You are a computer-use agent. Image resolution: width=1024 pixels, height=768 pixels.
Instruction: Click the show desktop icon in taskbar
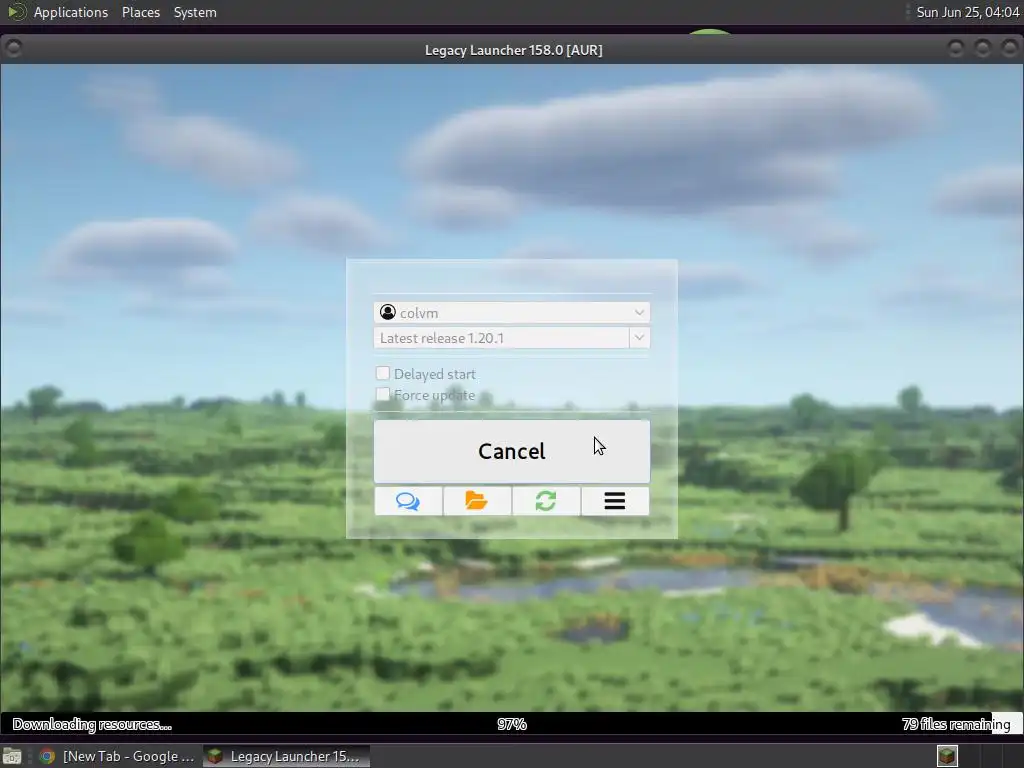(x=12, y=756)
